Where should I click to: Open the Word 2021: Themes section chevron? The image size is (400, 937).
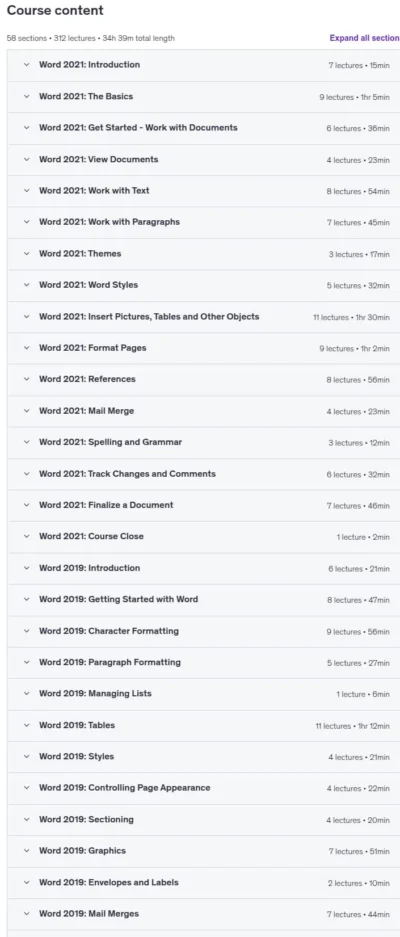point(26,253)
